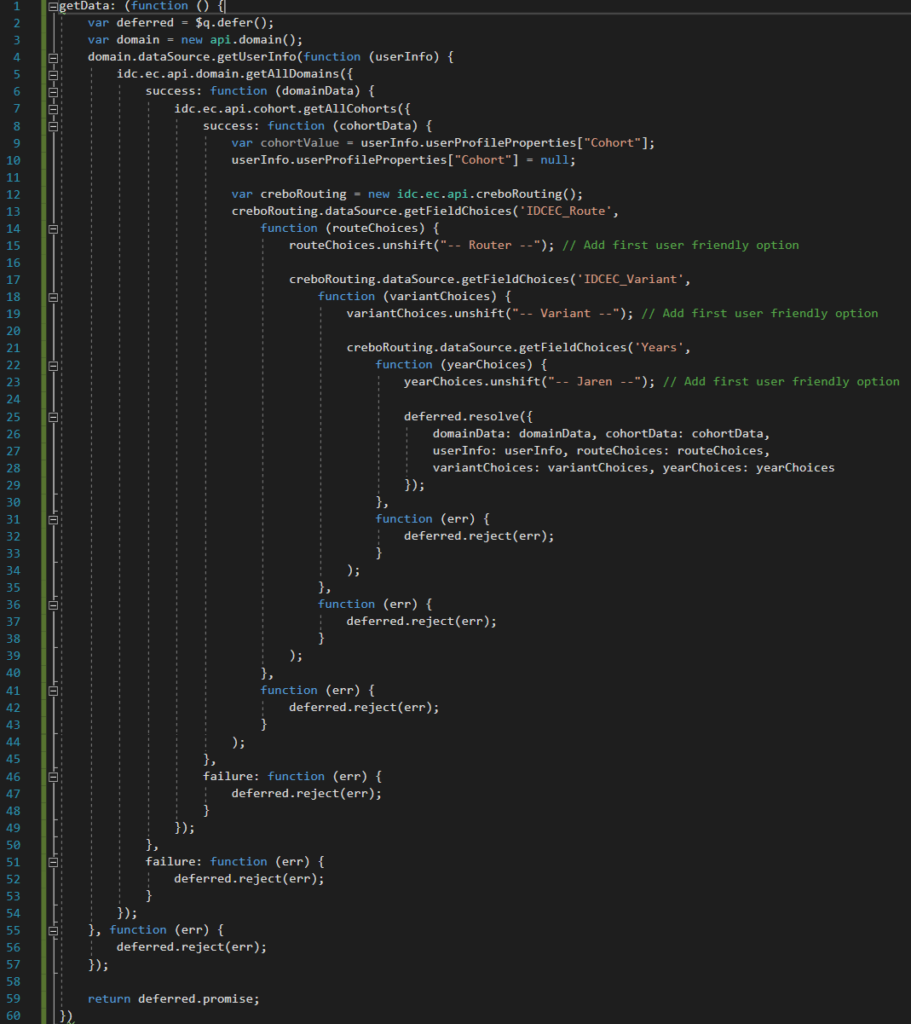
Task: Collapse the err function fold on line 55
Action: (53, 931)
